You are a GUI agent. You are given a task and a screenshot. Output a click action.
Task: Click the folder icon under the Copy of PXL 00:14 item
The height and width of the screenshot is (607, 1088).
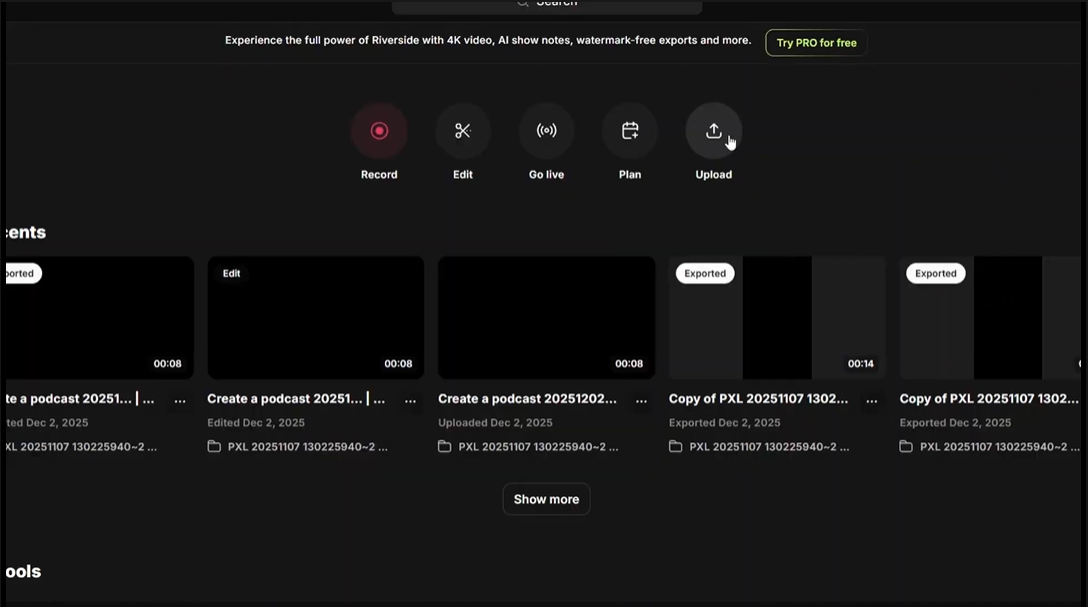coord(676,447)
